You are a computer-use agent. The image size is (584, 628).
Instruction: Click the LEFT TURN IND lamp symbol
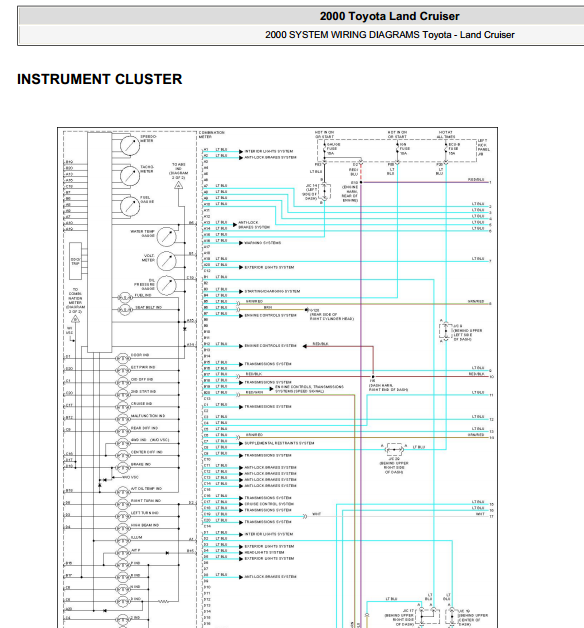[123, 516]
